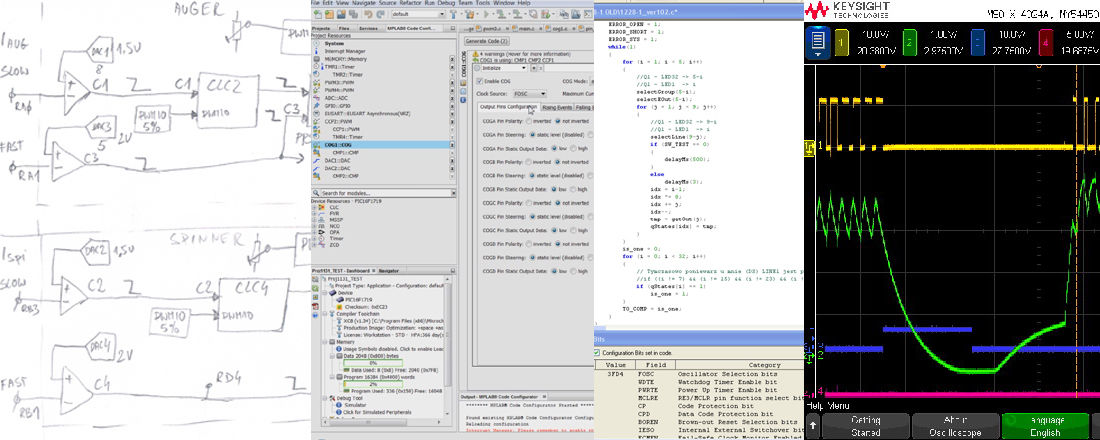
Task: Set COGA Pin Static Output Data to high
Action: (572, 146)
